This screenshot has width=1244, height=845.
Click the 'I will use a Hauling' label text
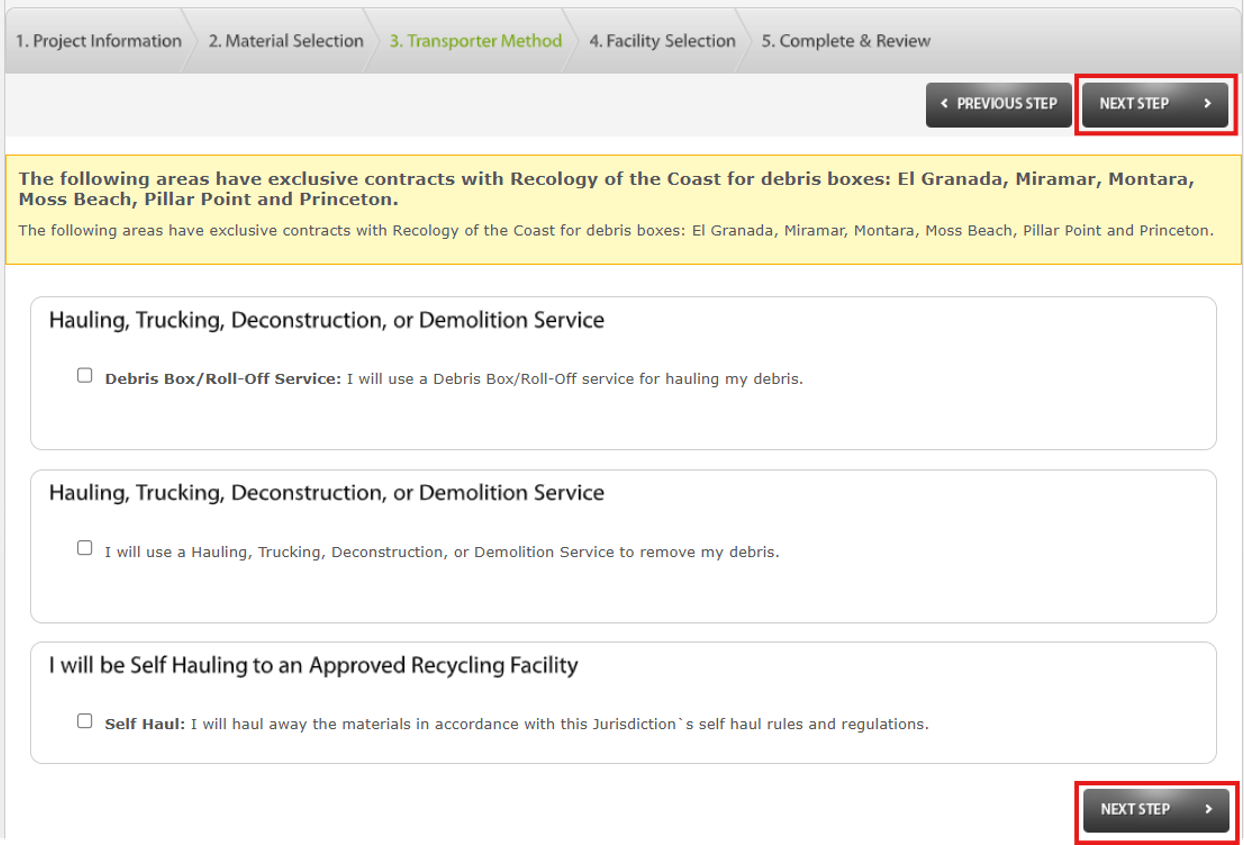point(440,552)
